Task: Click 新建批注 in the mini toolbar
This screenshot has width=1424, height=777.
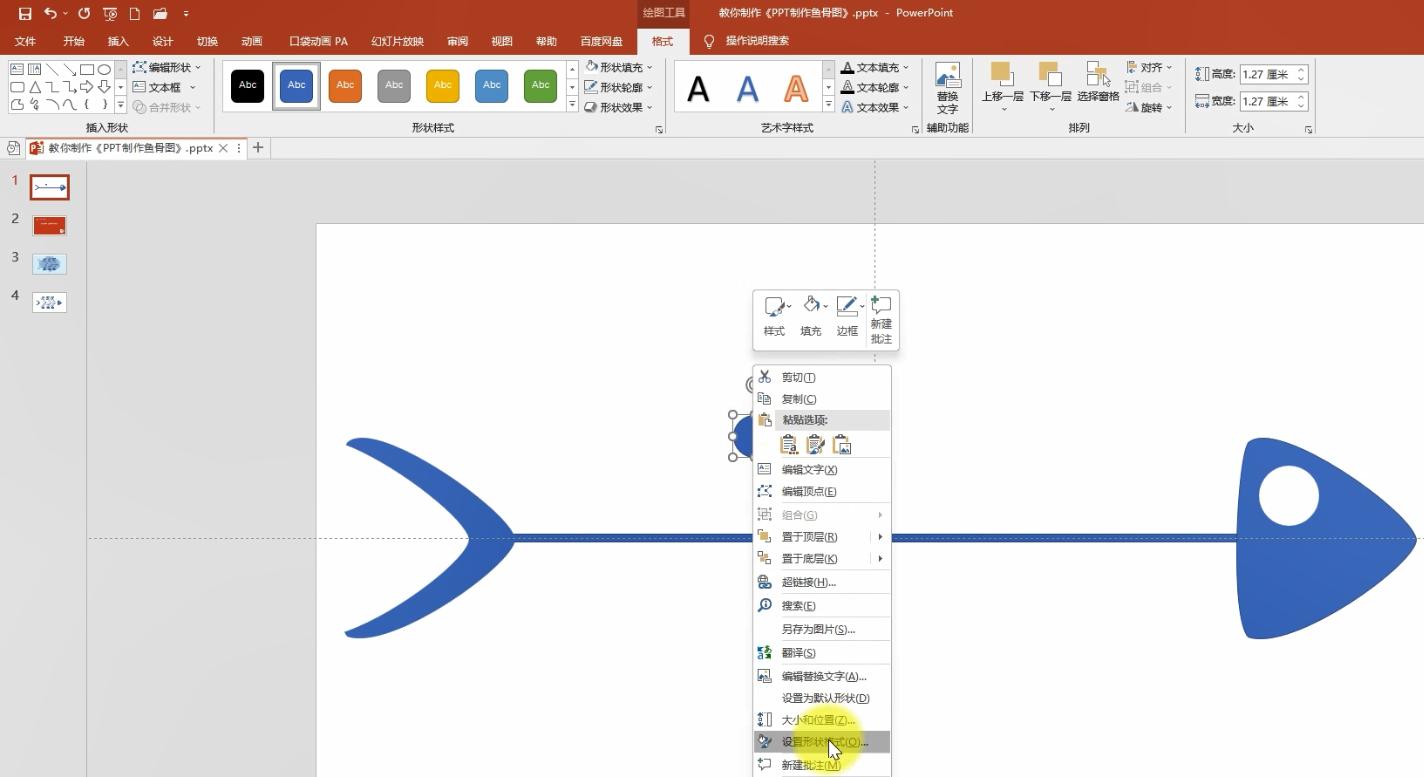Action: click(x=881, y=319)
